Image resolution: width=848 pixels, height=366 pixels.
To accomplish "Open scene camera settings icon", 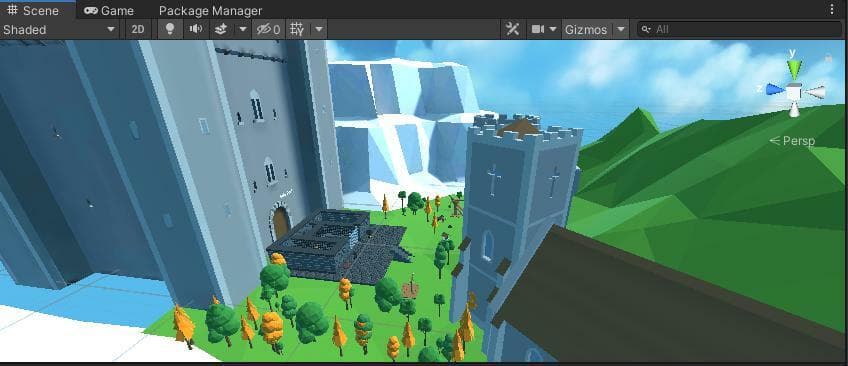I will [x=538, y=29].
